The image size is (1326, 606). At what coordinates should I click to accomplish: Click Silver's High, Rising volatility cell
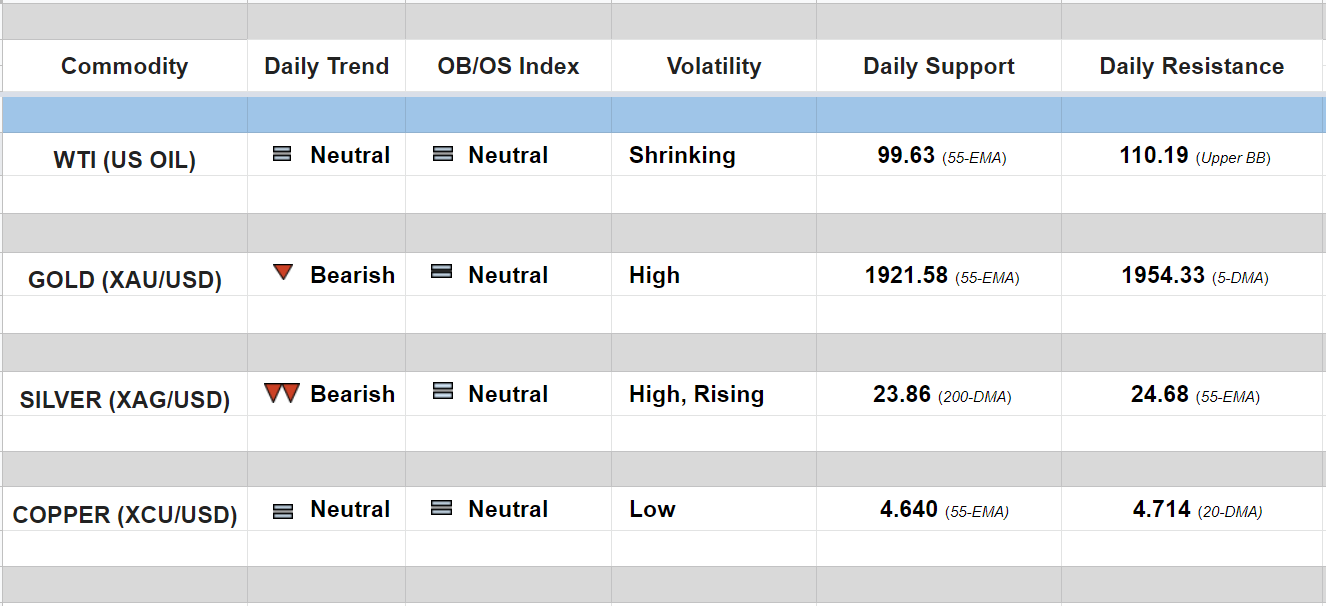696,395
